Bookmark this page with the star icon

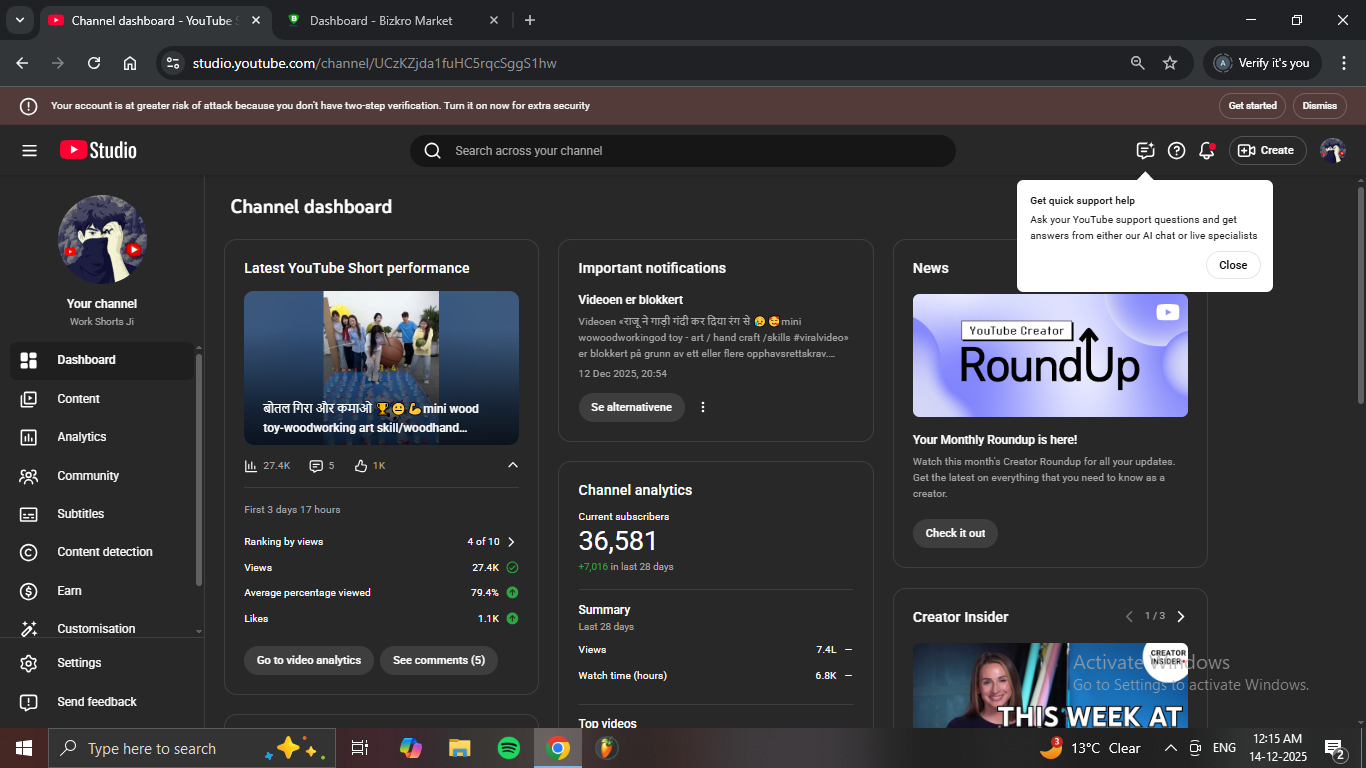click(1169, 63)
